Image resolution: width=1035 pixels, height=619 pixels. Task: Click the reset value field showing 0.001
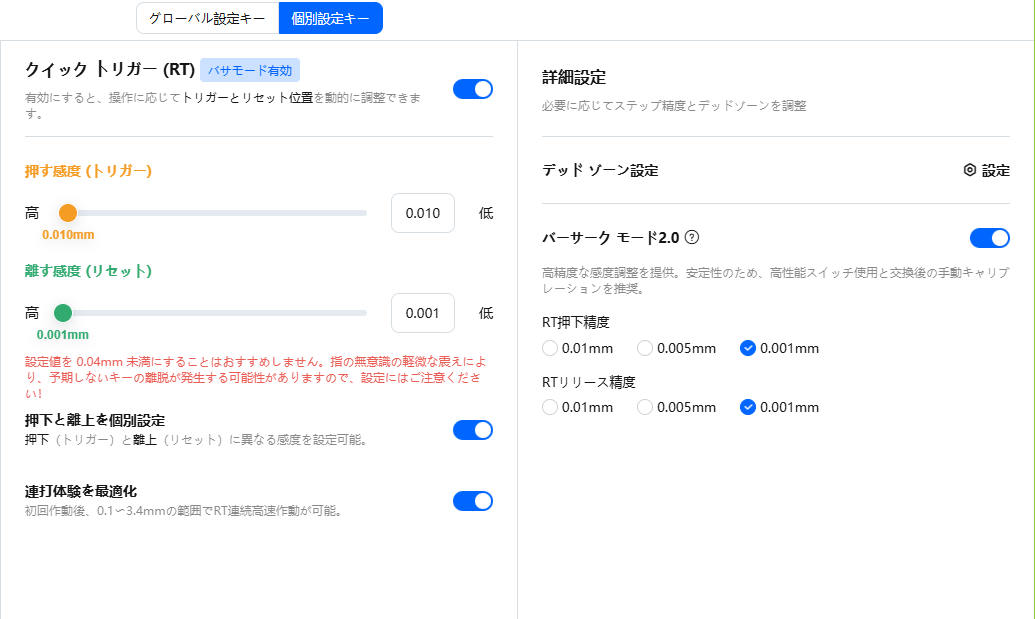422,313
